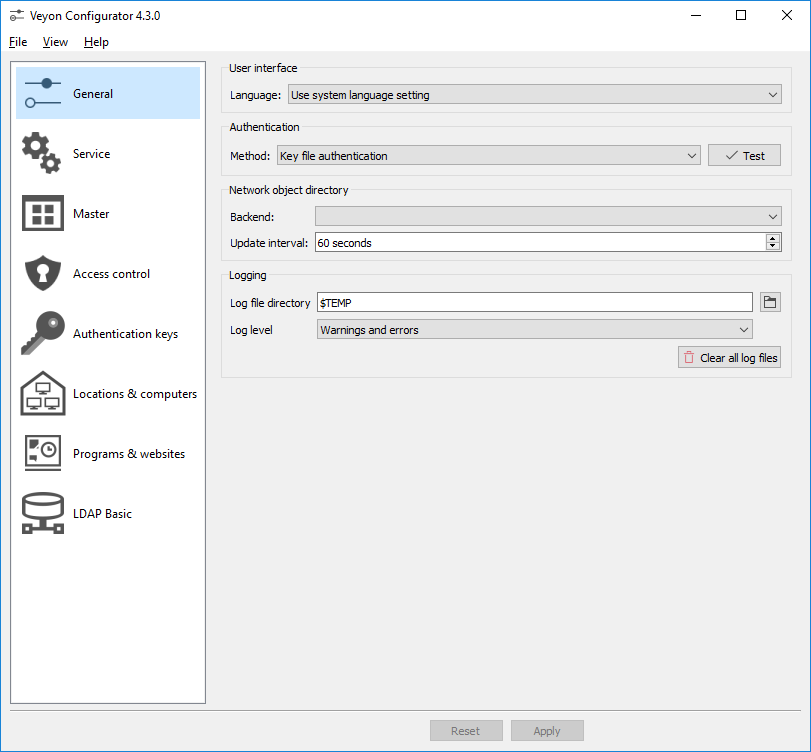Open the View menu
This screenshot has width=811, height=752.
tap(55, 42)
